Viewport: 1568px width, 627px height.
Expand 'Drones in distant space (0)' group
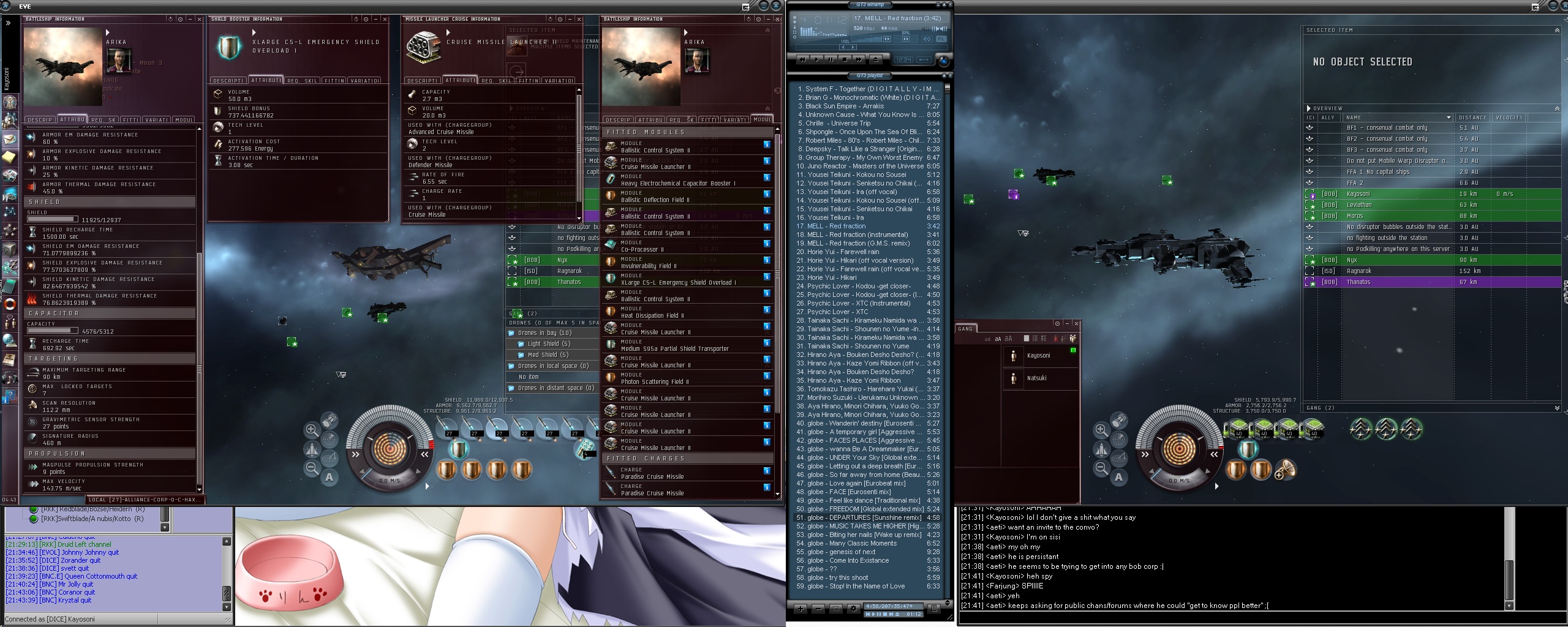coord(511,388)
